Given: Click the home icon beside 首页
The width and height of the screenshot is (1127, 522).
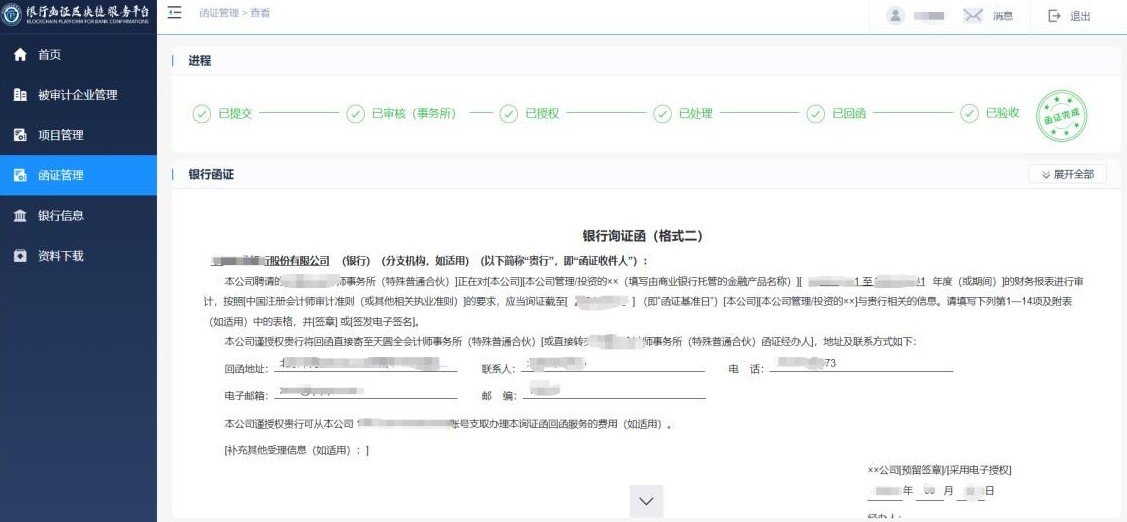Looking at the screenshot, I should (x=19, y=55).
